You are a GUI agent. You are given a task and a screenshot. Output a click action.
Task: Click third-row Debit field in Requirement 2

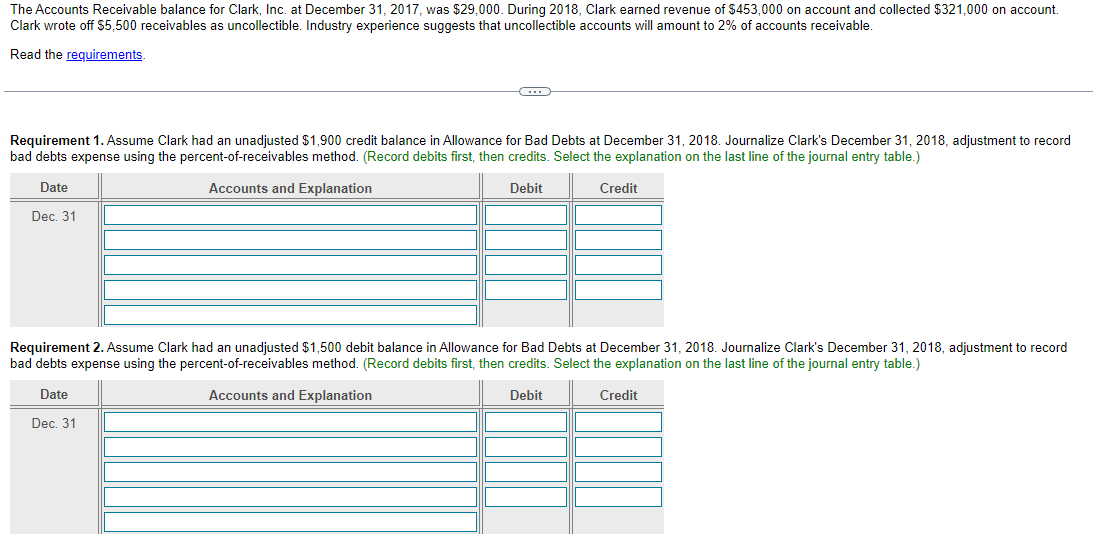point(526,472)
